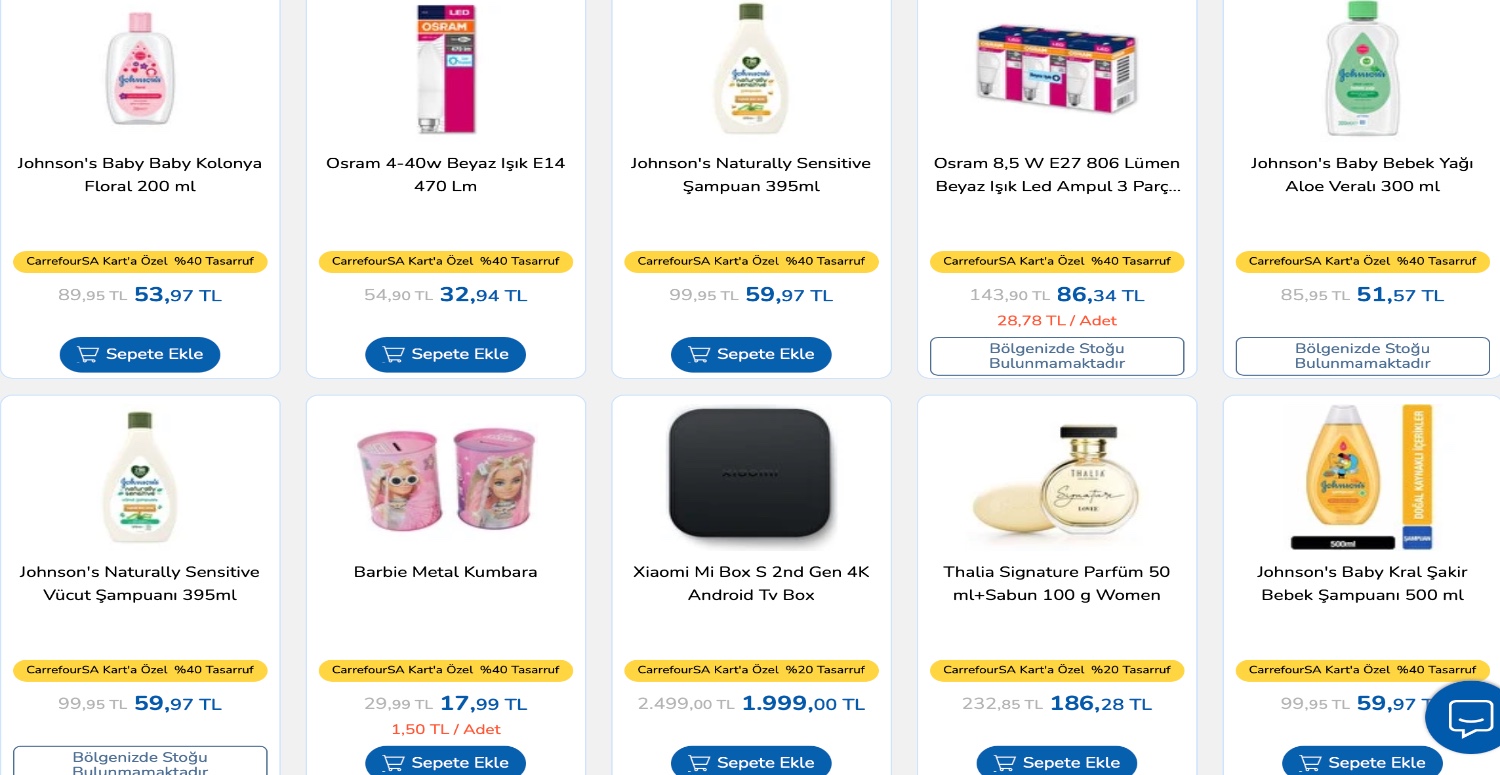Click the cart icon on Johnson's Baby Kolonya Sepete Ekle
1500x775 pixels.
(x=88, y=354)
